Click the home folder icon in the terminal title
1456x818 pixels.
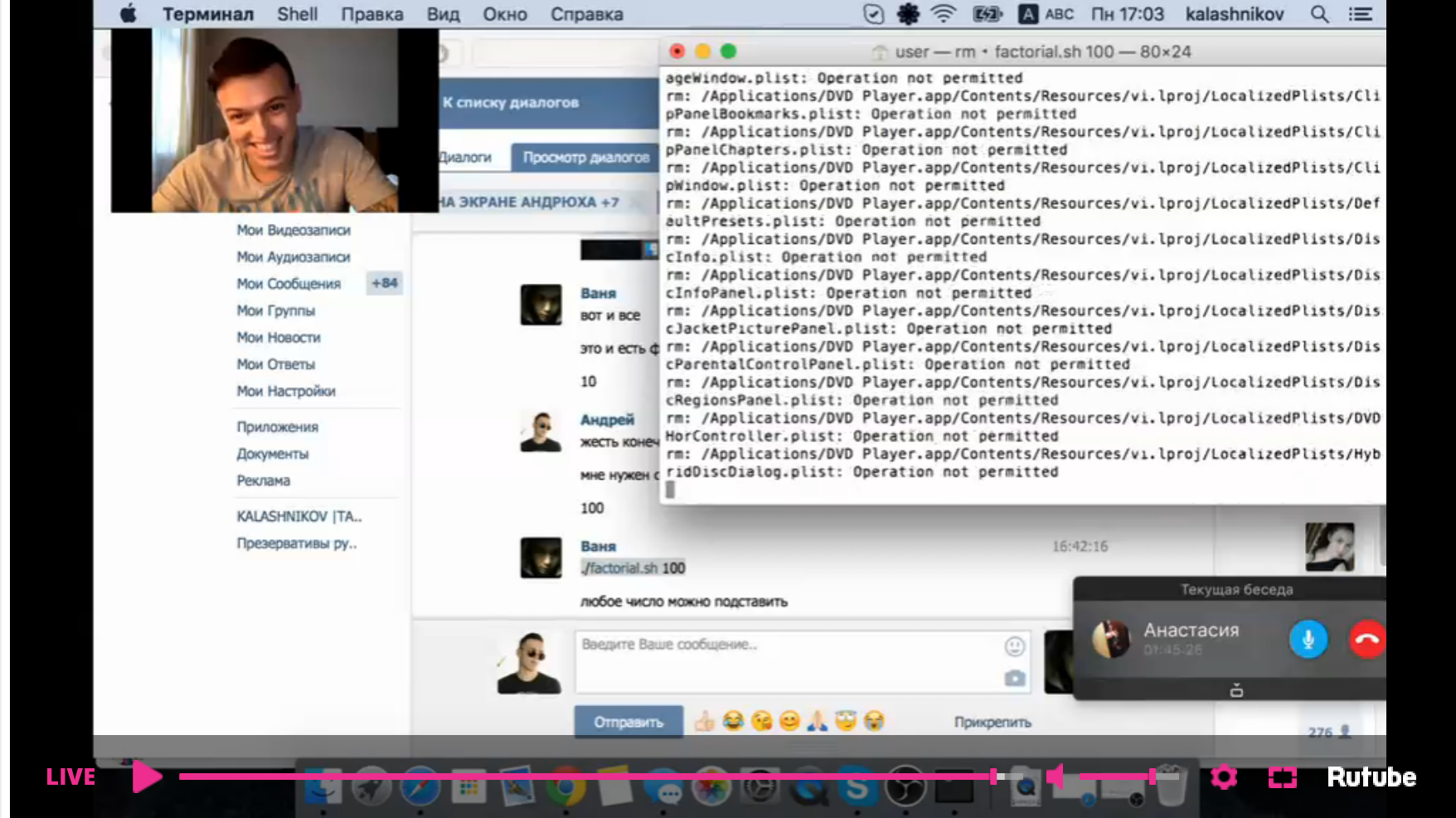[x=880, y=52]
